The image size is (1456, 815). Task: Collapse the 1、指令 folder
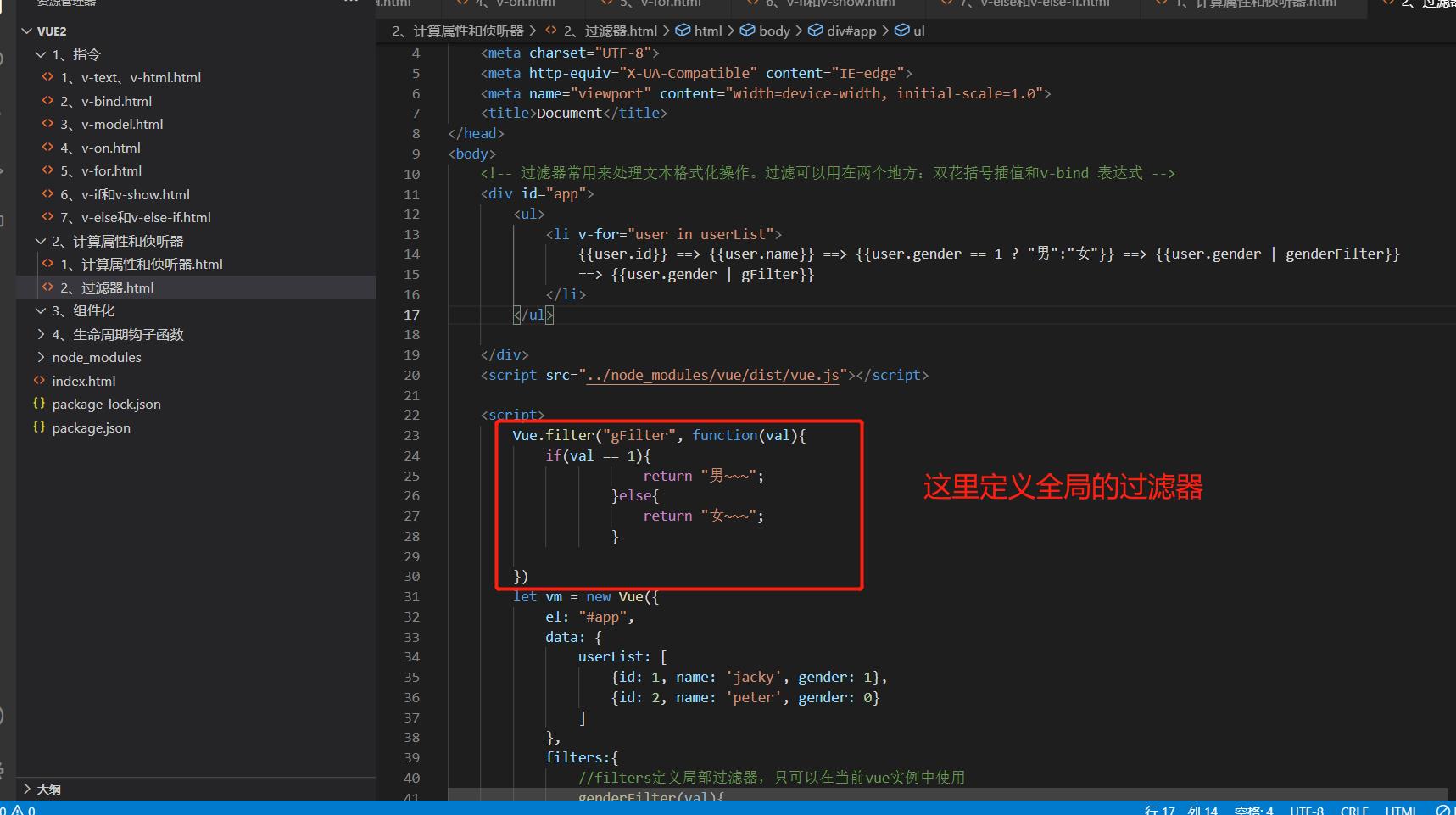(41, 54)
